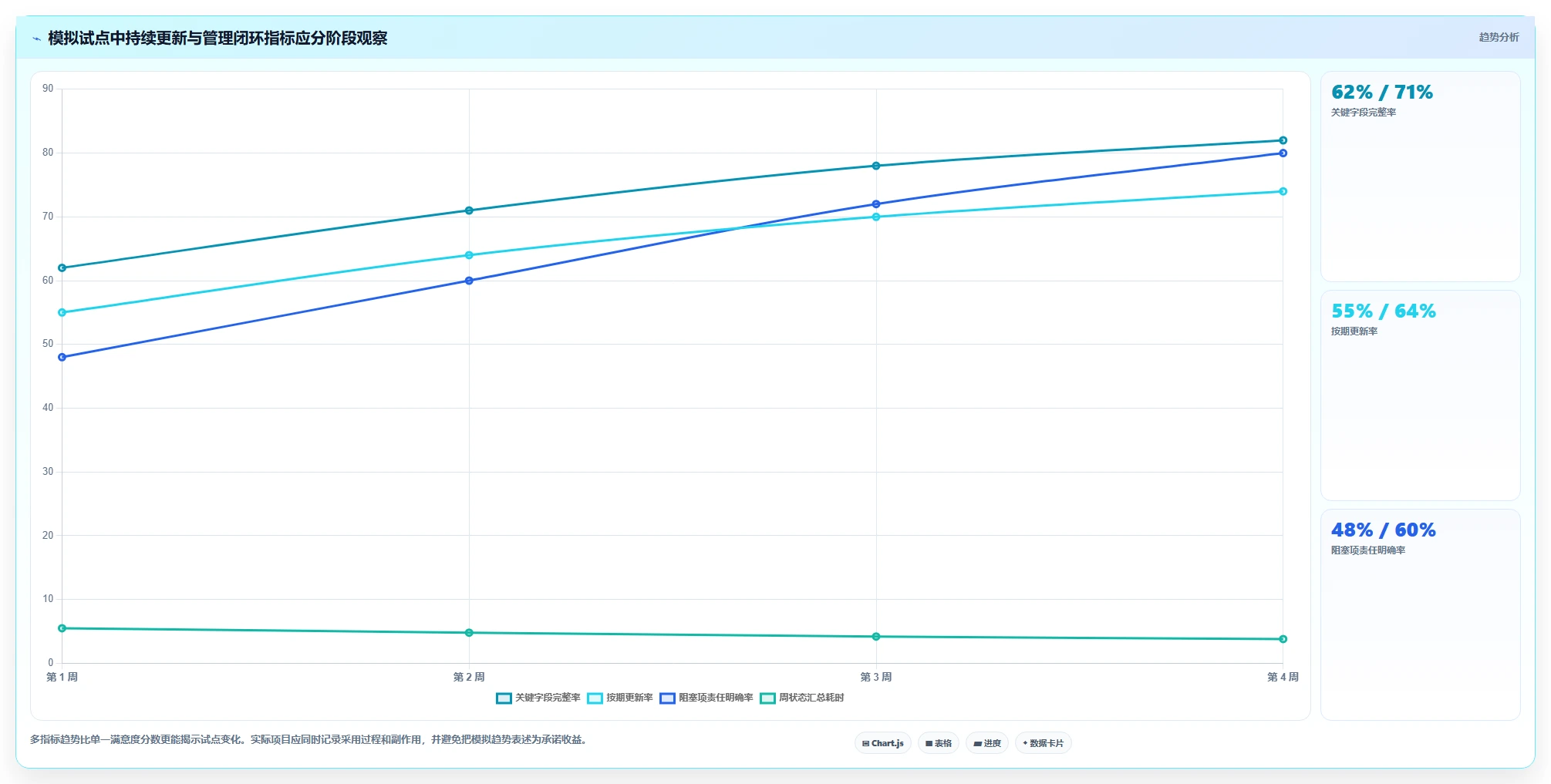1551x784 pixels.
Task: Toggle the 周状态汇总耗时 legend item
Action: 802,698
